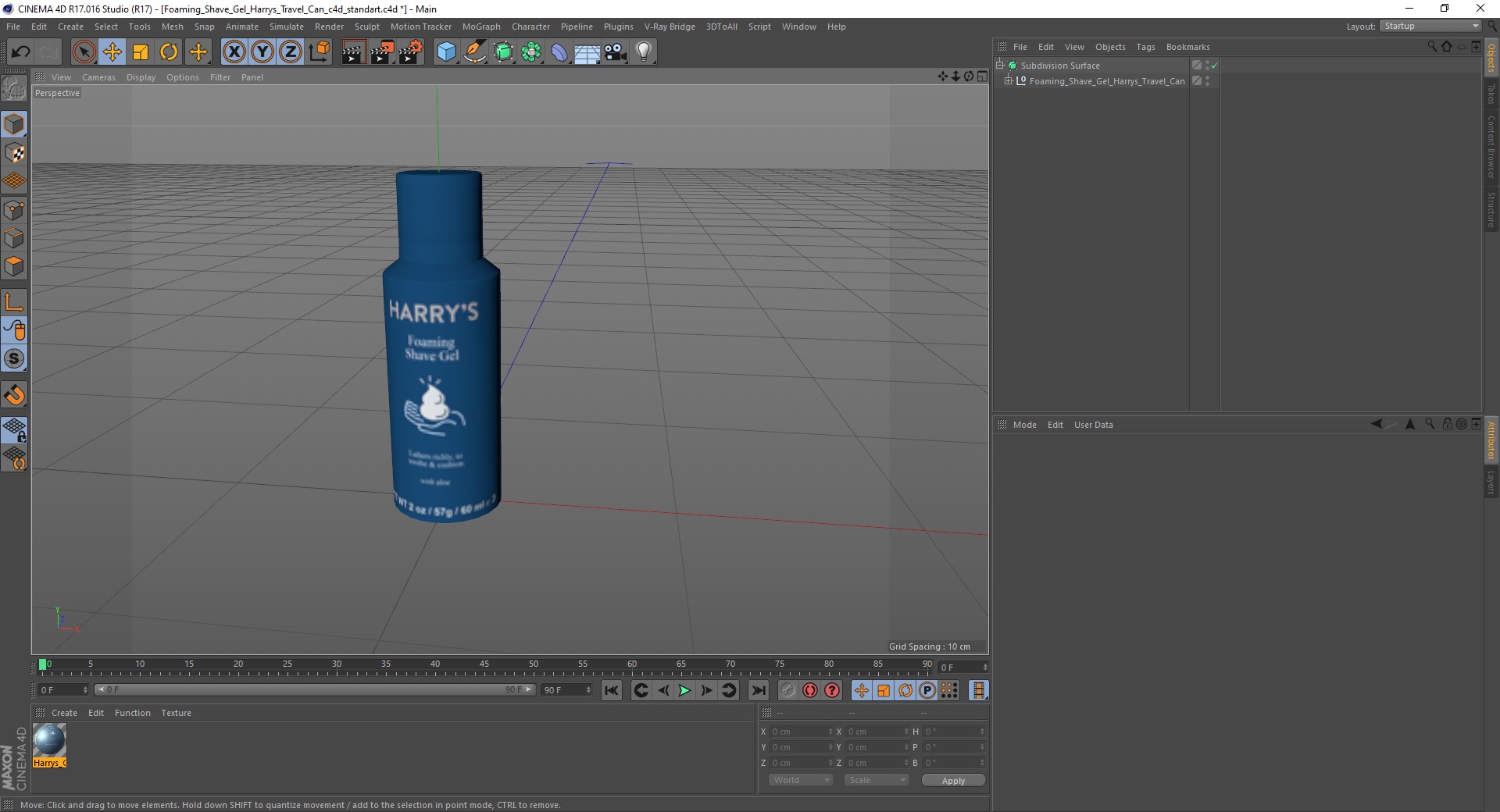Open the deformer objects icon
1500x812 pixels.
pos(559,52)
